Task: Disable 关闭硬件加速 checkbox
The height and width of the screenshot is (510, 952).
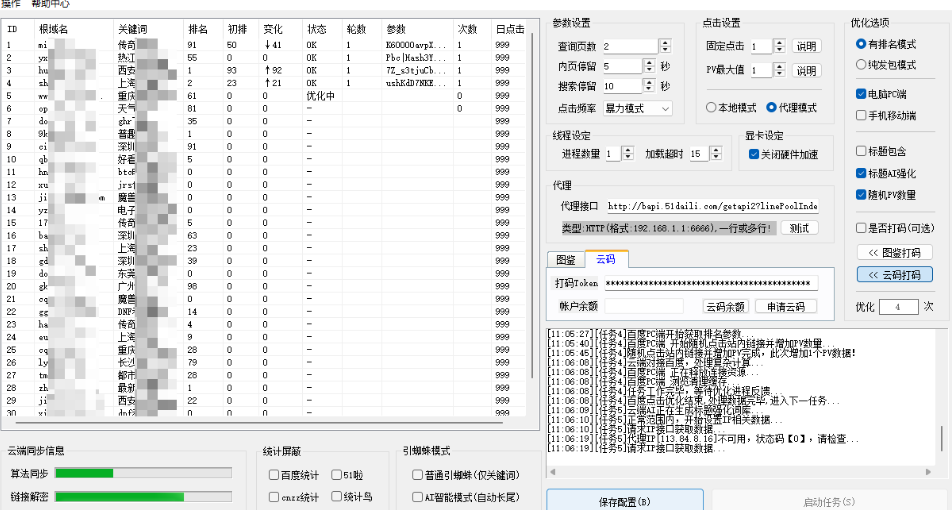Action: click(x=754, y=154)
